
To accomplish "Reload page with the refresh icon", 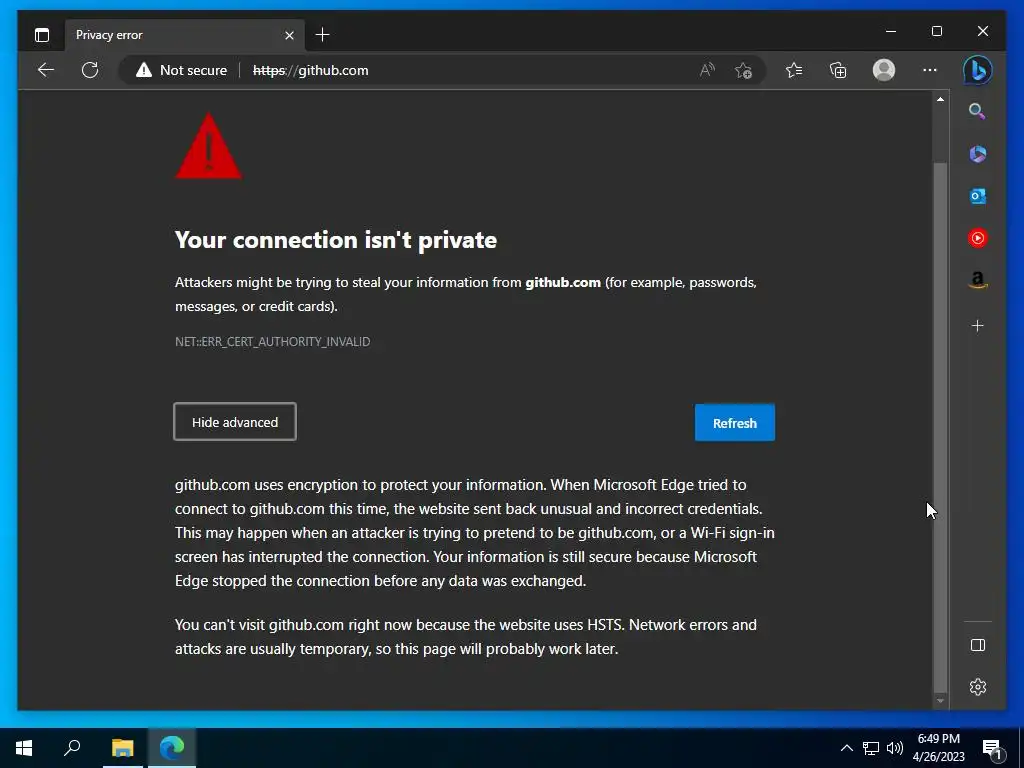I will pyautogui.click(x=90, y=70).
